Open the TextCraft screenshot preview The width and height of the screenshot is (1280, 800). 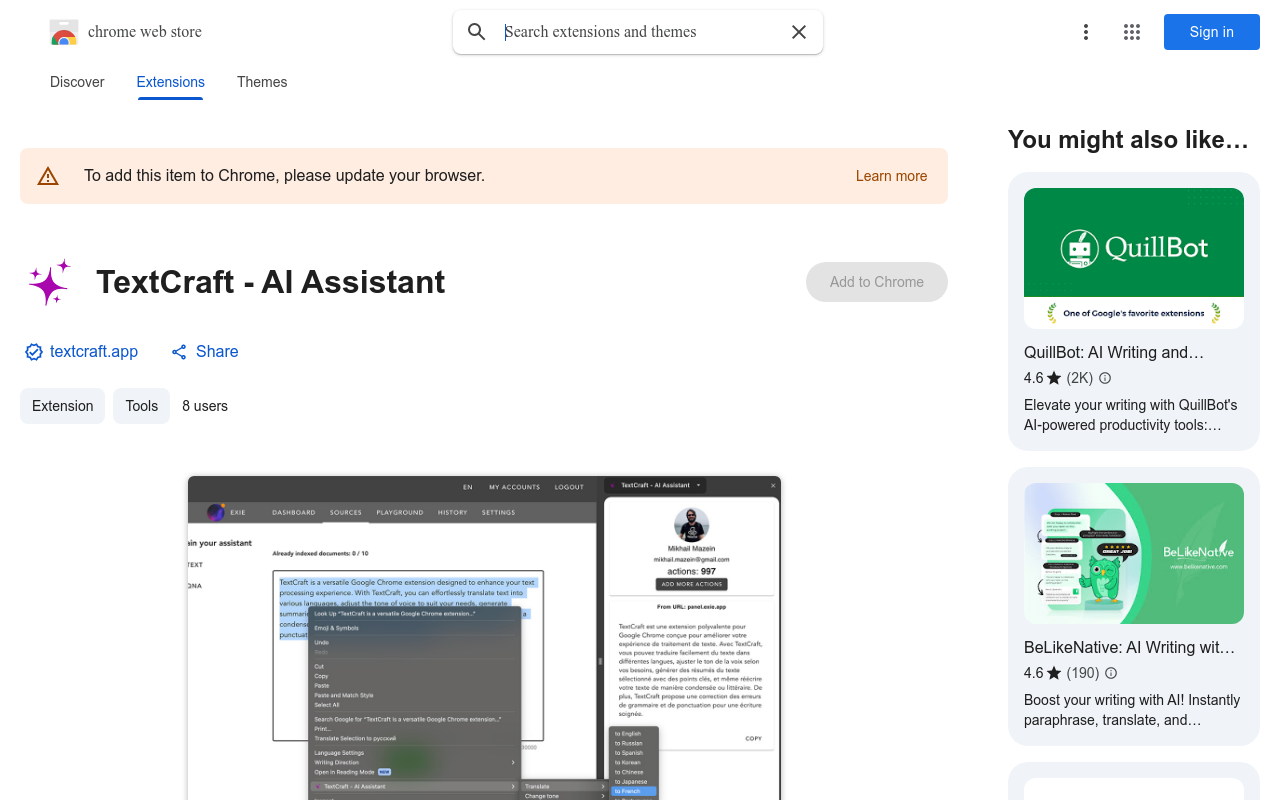click(x=484, y=637)
